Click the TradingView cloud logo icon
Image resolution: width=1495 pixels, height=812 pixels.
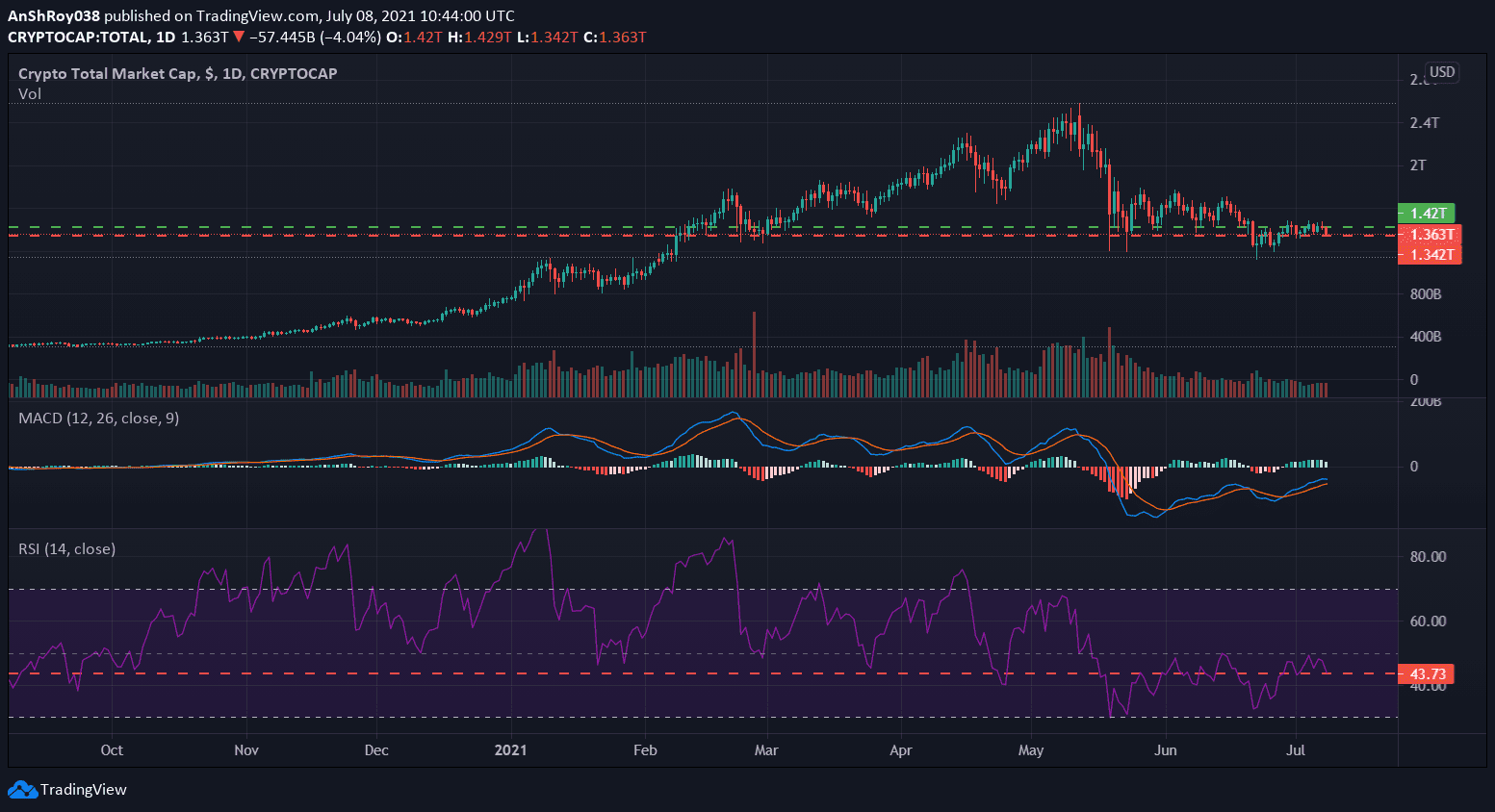pos(22,790)
